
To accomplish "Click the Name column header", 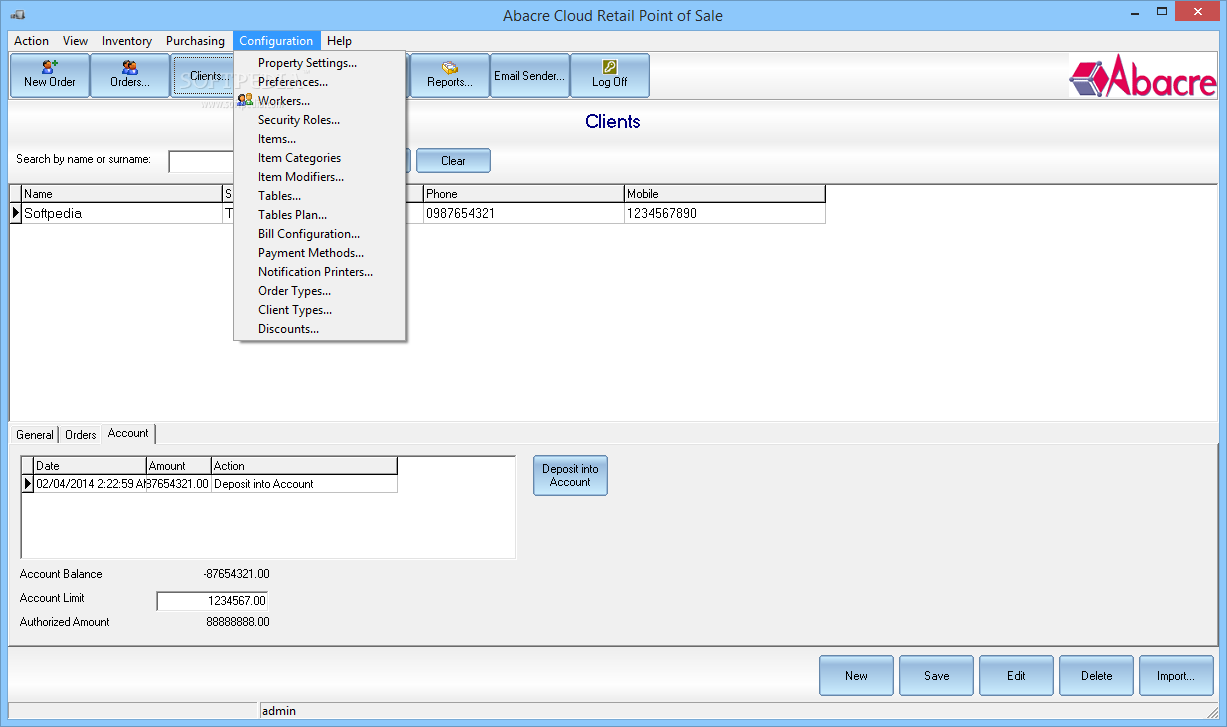I will point(121,194).
